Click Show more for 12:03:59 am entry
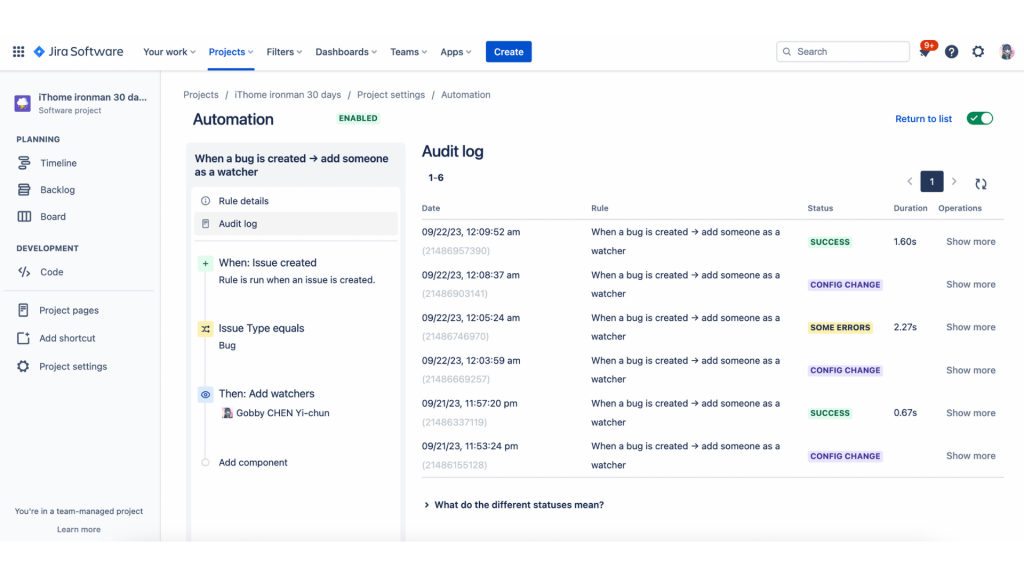 point(970,370)
